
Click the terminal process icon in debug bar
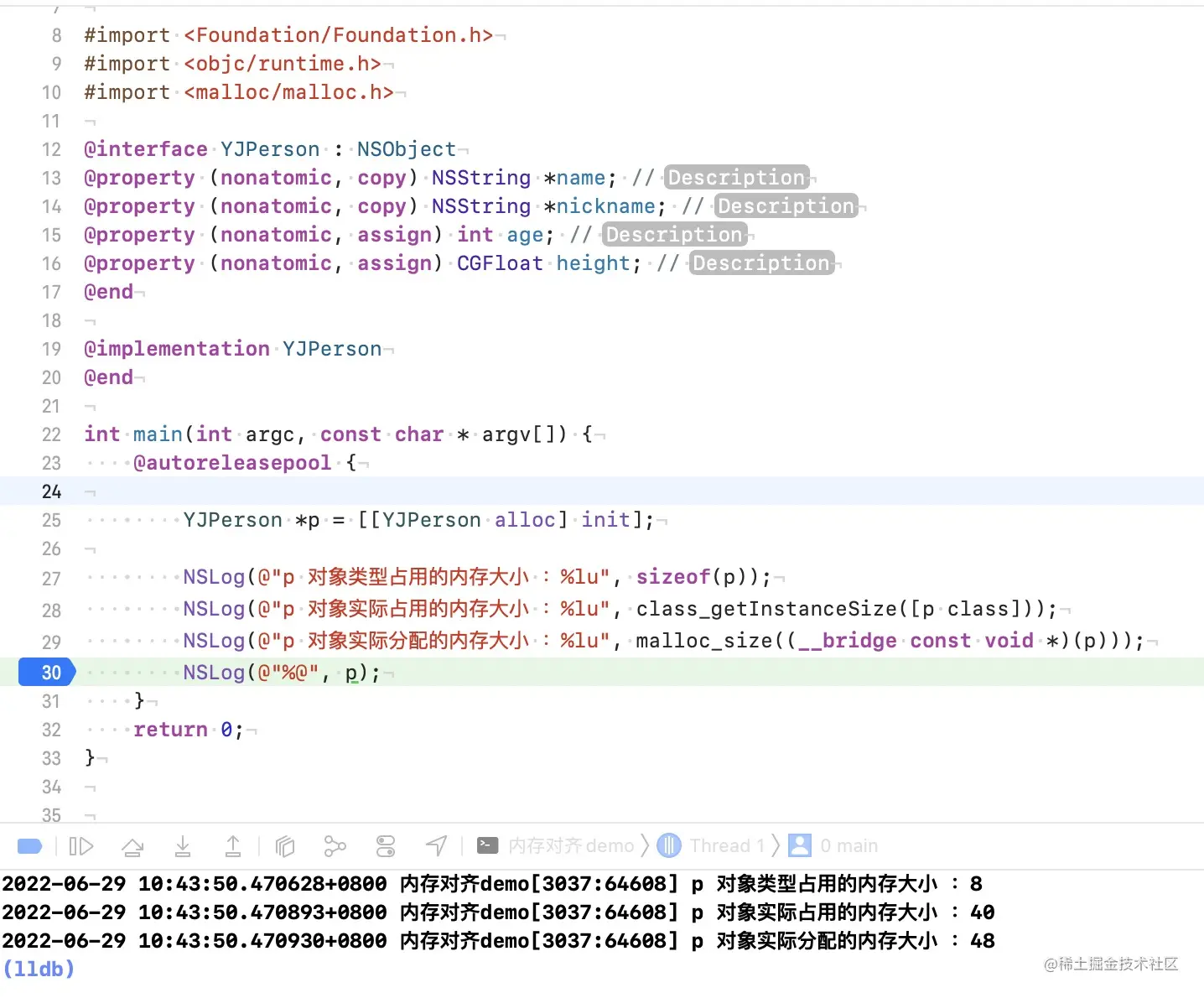click(x=487, y=845)
